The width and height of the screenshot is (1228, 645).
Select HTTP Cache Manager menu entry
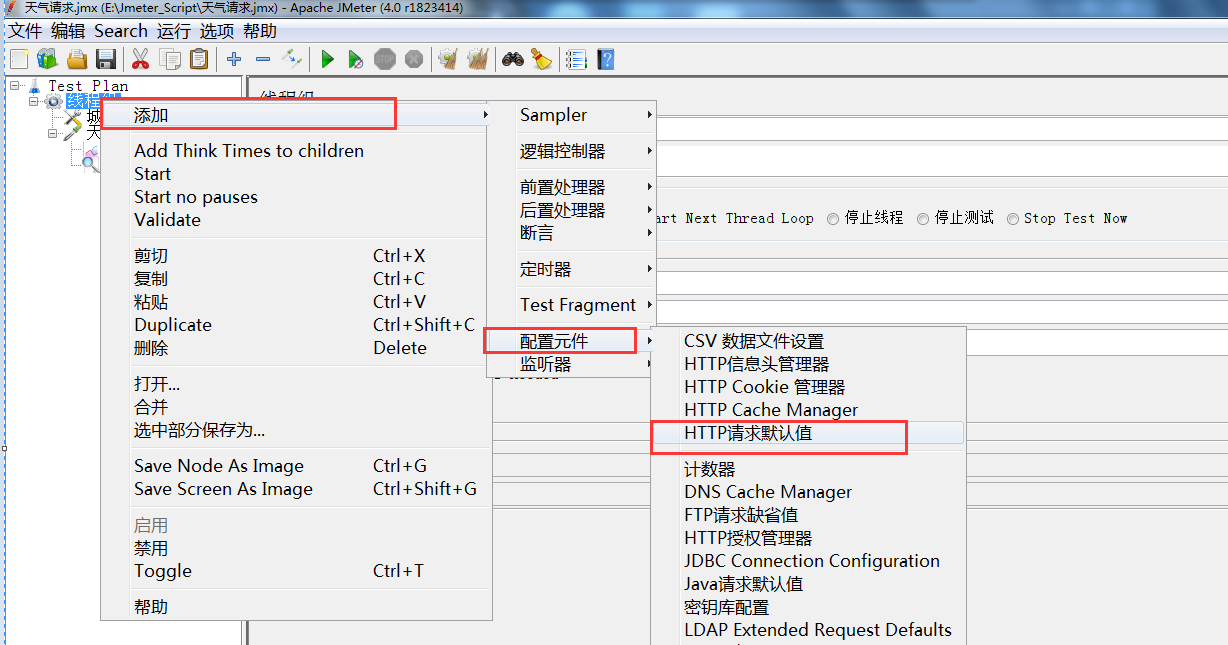coord(808,410)
